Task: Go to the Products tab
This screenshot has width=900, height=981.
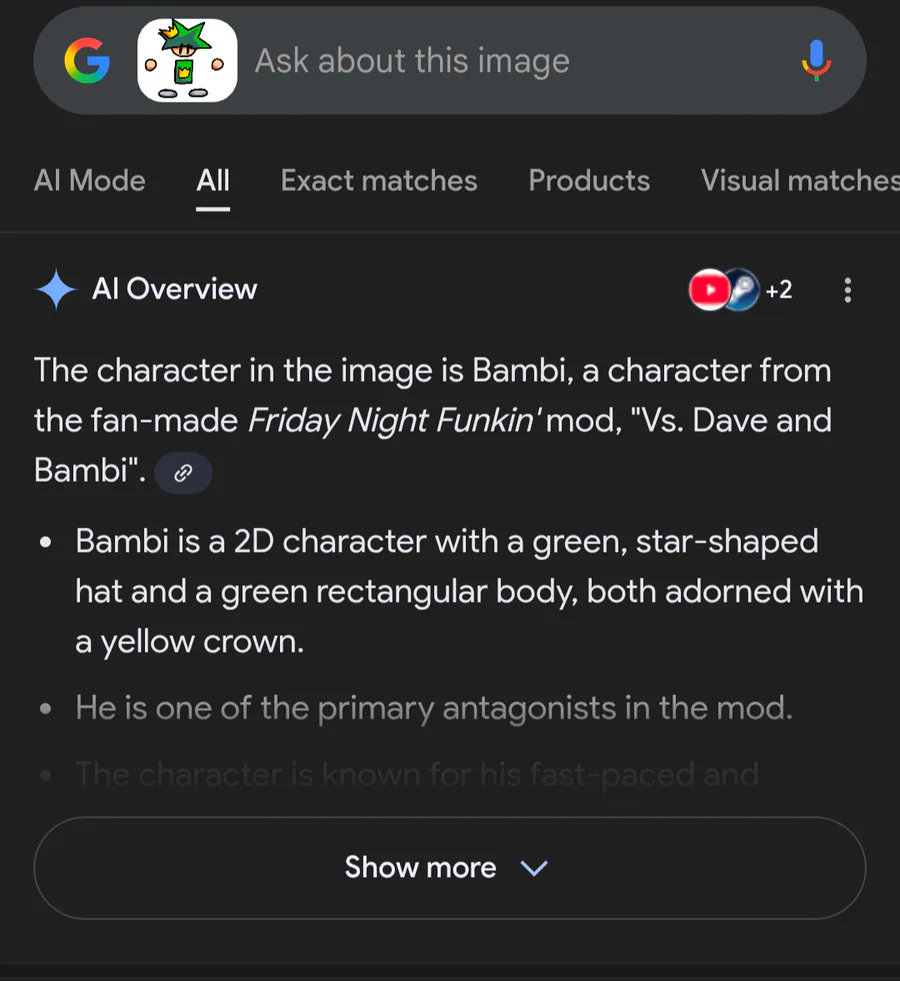Action: click(589, 180)
